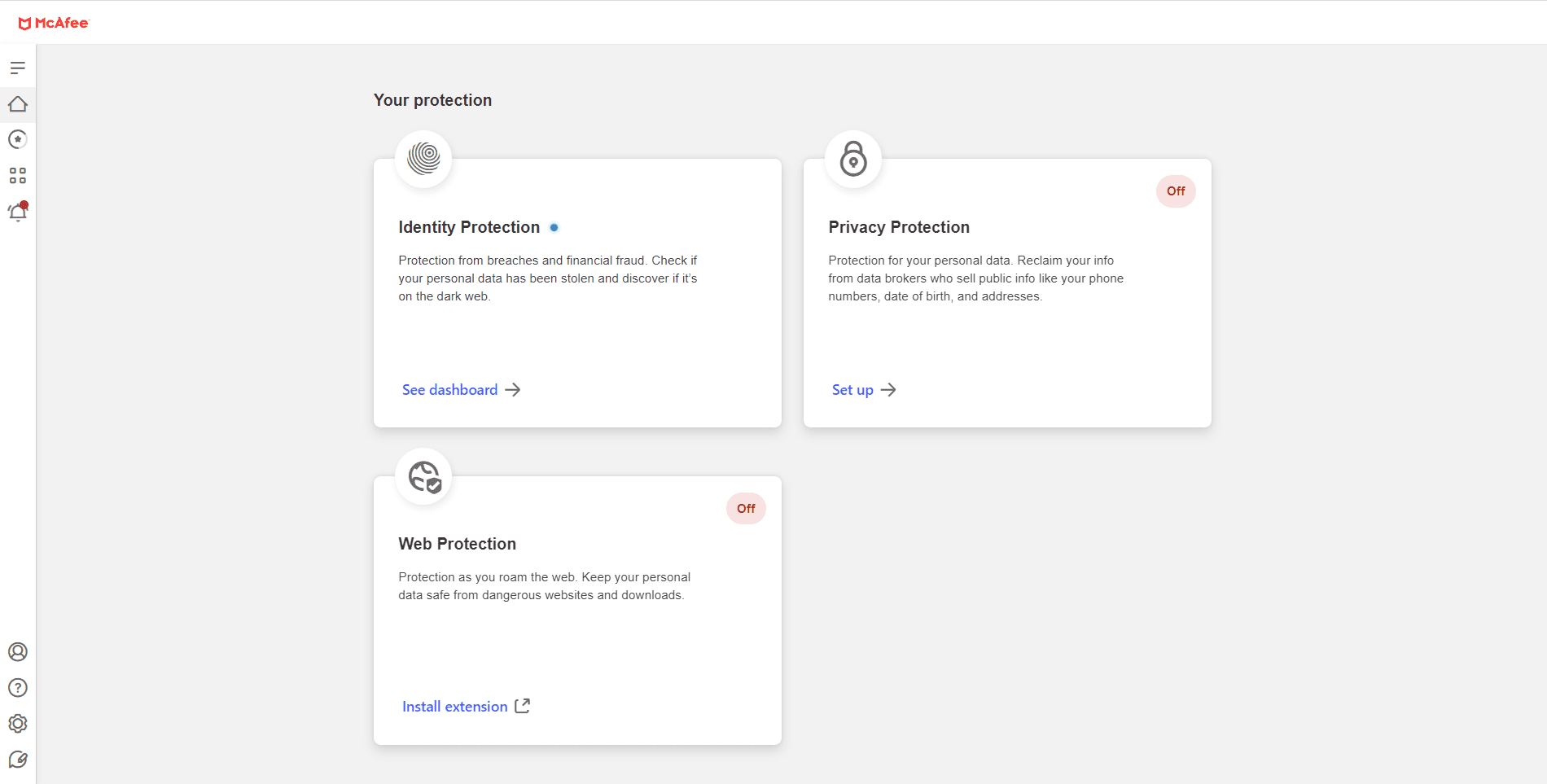Install the Web Protection extension
Viewport: 1547px width, 784px height.
(454, 706)
